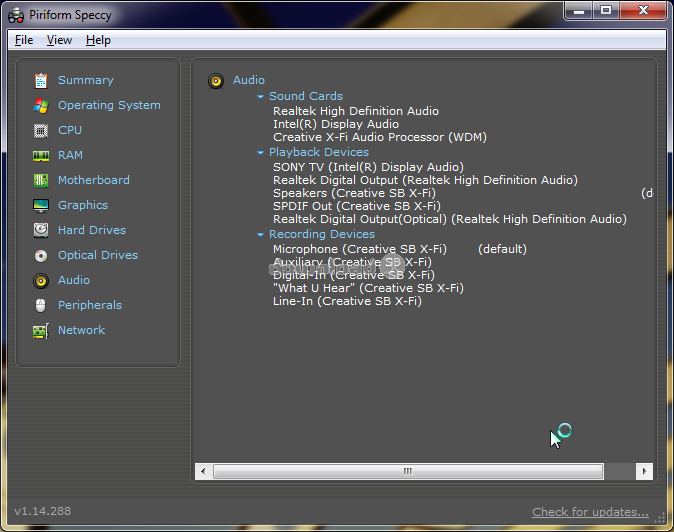Click the Optical Drives disc icon
The image size is (674, 532).
41,256
